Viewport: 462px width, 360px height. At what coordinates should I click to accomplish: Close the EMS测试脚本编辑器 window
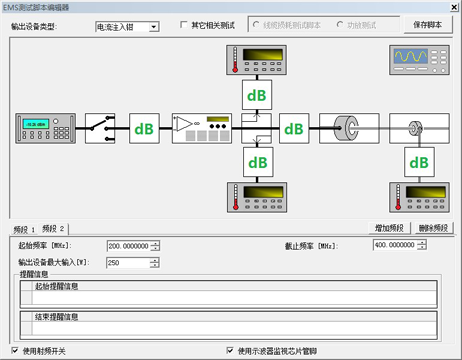(454, 7)
